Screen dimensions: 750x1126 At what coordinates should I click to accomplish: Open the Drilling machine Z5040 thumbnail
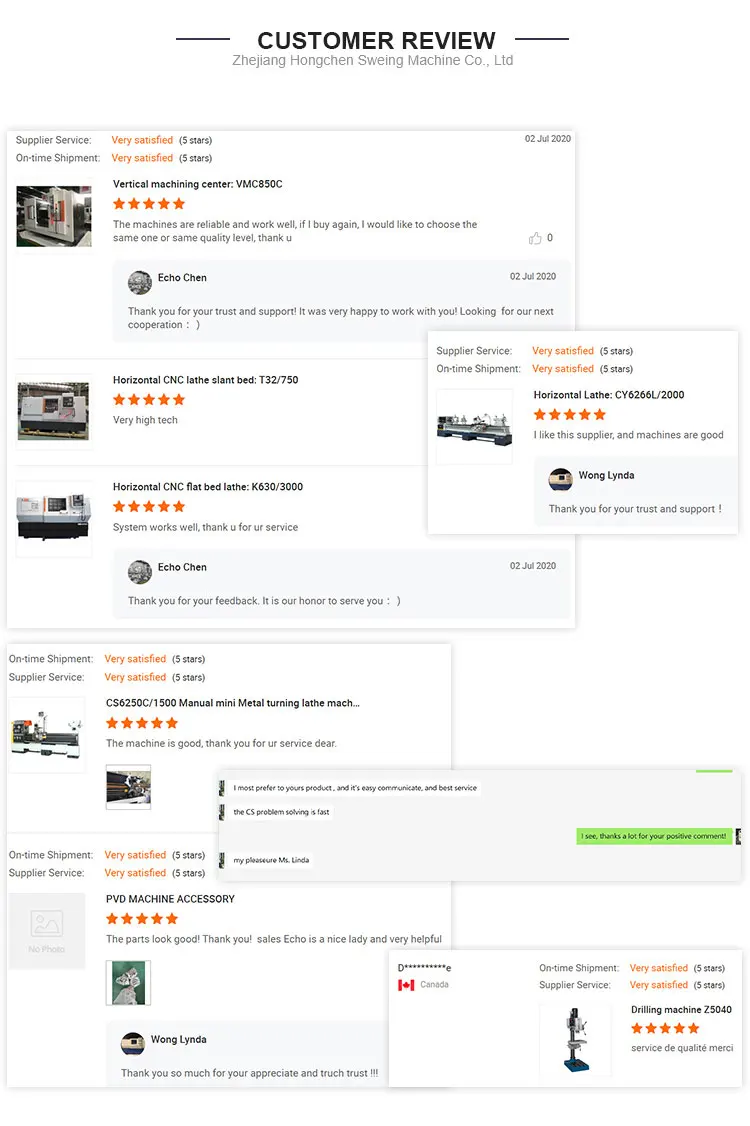[575, 1040]
